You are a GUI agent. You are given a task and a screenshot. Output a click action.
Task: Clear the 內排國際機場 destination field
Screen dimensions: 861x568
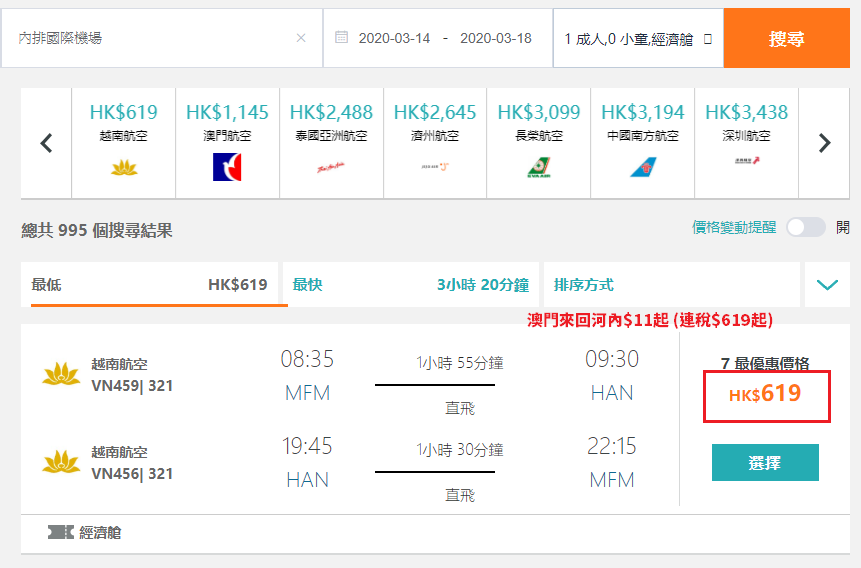[301, 38]
